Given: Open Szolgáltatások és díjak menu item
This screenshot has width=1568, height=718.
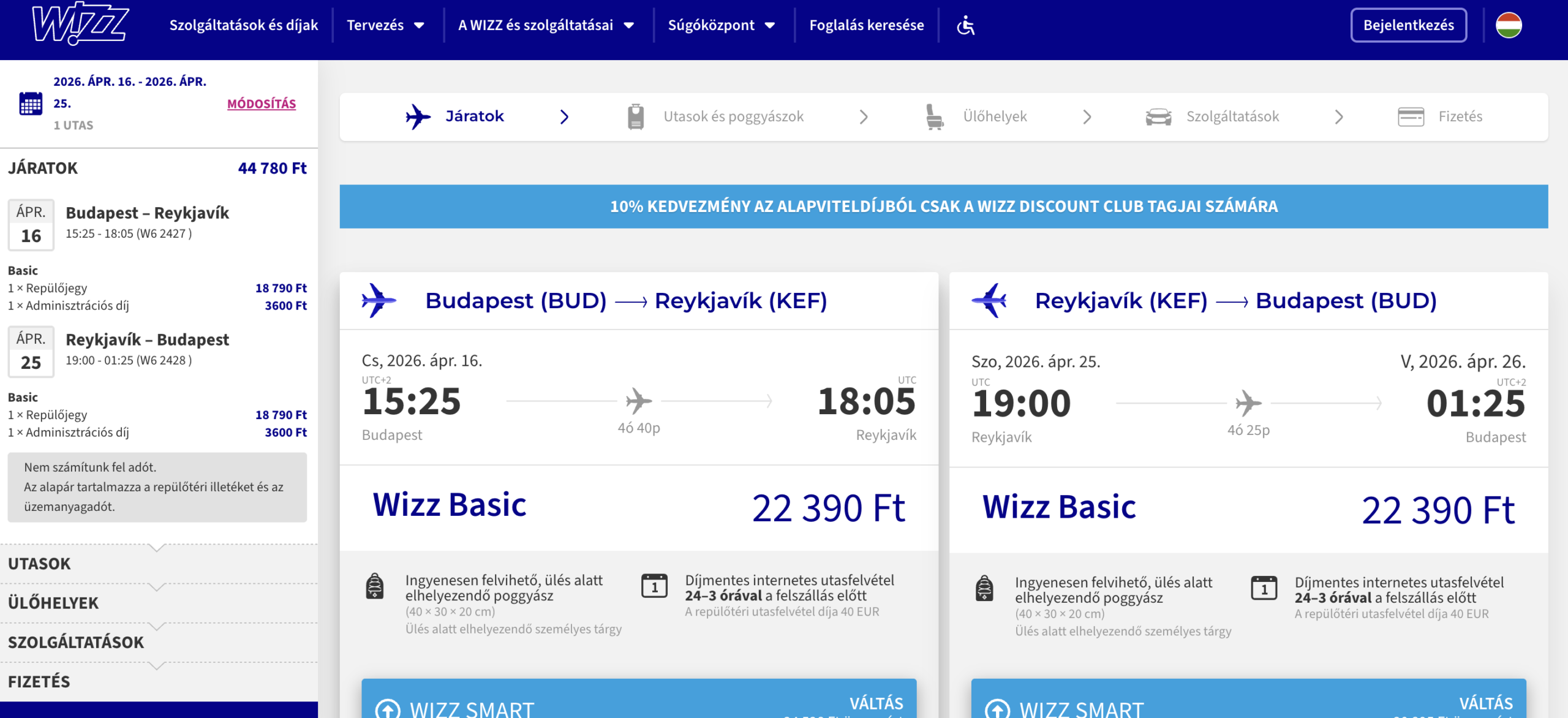Looking at the screenshot, I should [x=244, y=25].
